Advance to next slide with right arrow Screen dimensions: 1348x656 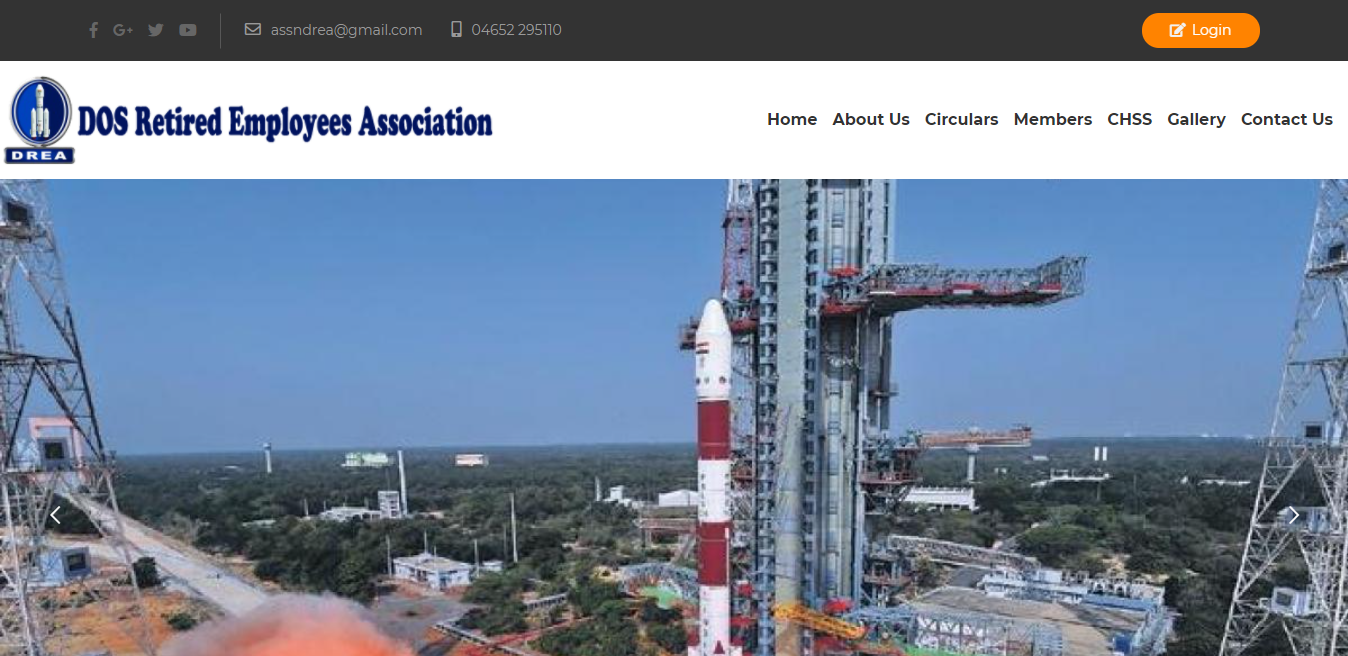click(1293, 515)
